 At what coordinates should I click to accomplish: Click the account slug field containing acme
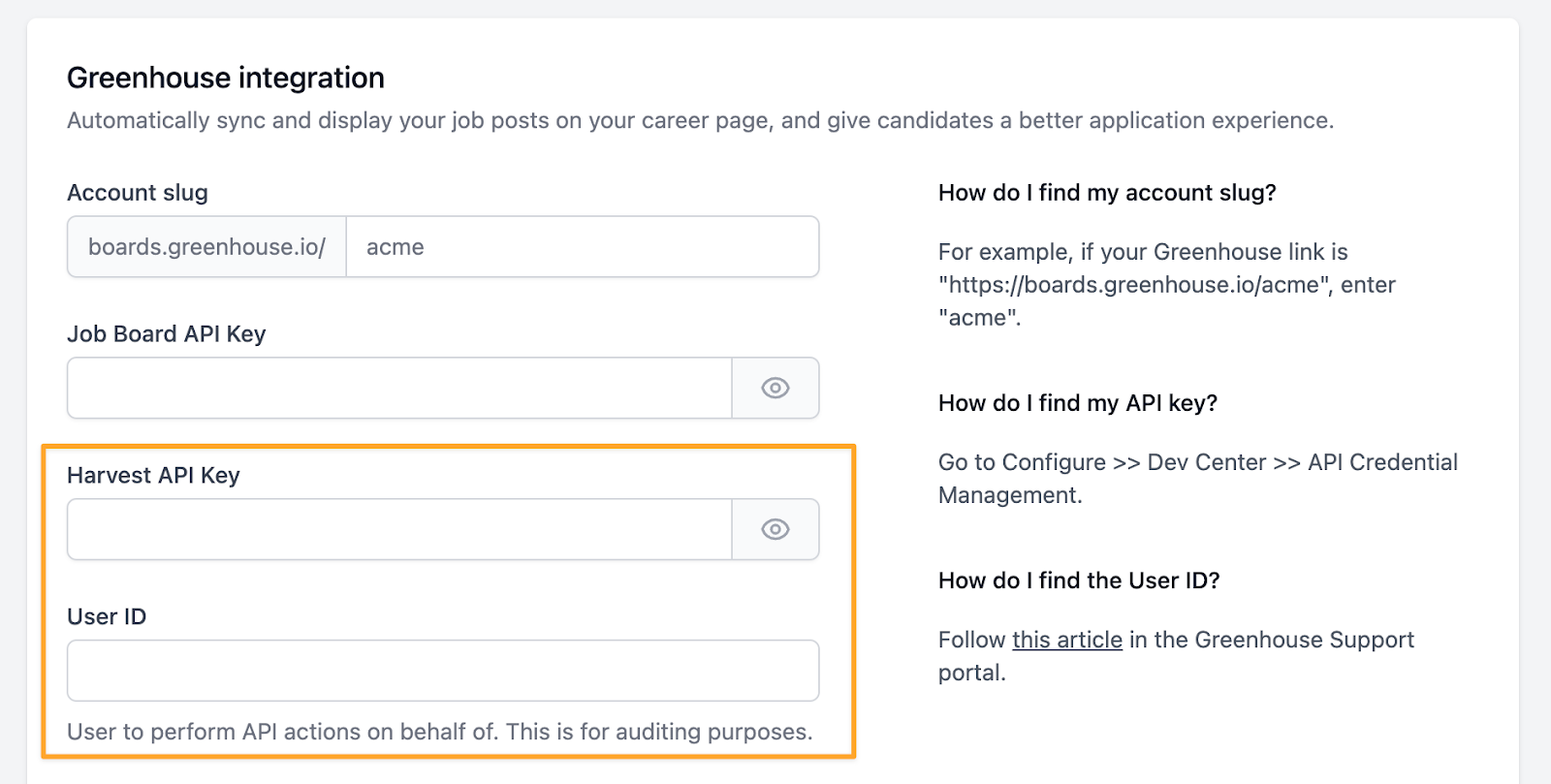point(583,247)
